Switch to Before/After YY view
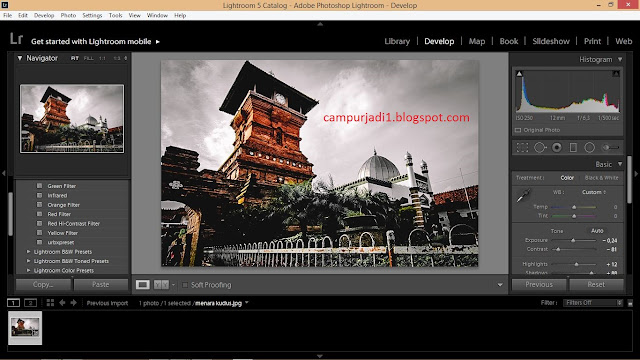The height and width of the screenshot is (360, 640). point(161,284)
